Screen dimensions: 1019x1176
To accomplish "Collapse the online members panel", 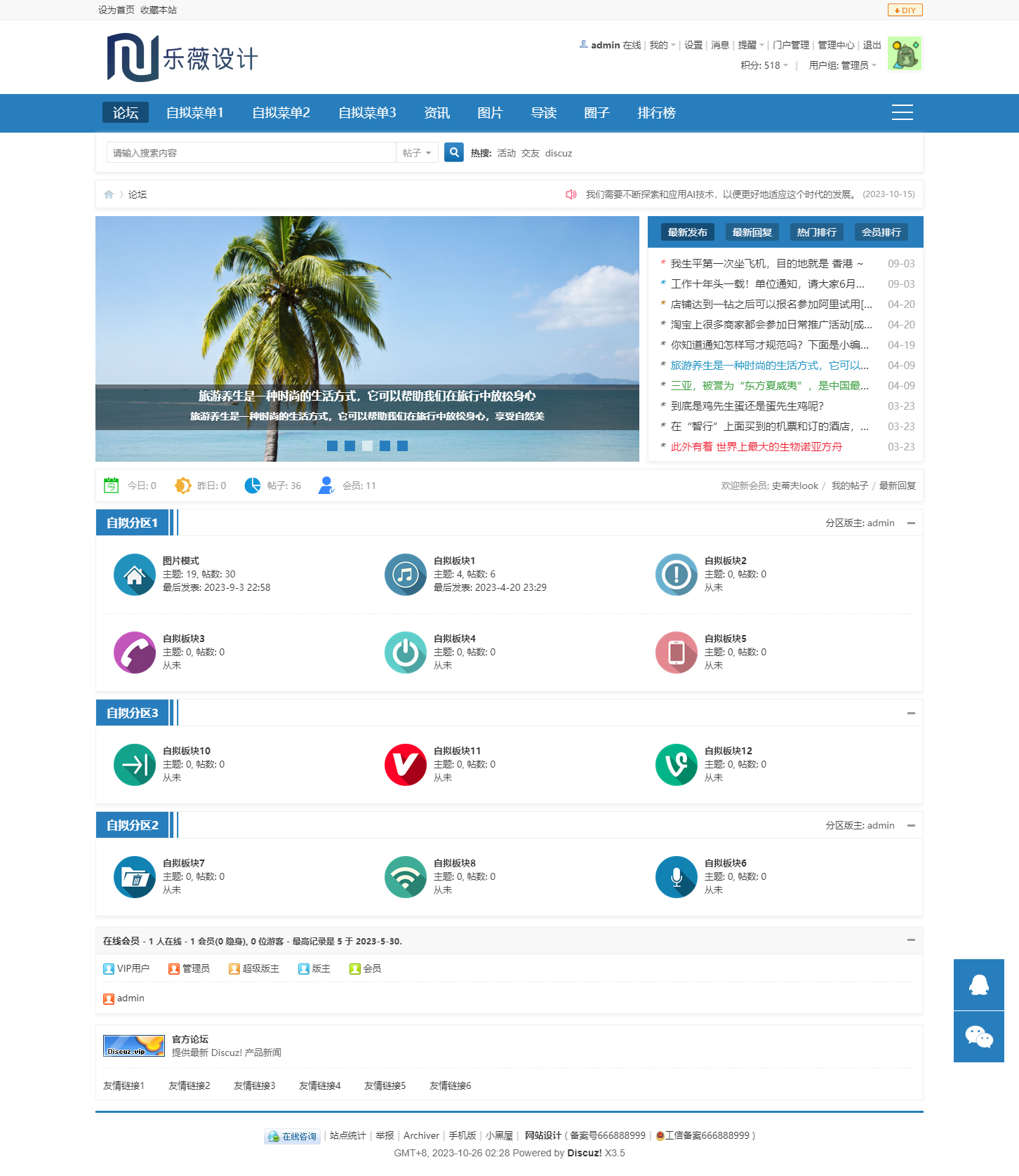I will 911,940.
